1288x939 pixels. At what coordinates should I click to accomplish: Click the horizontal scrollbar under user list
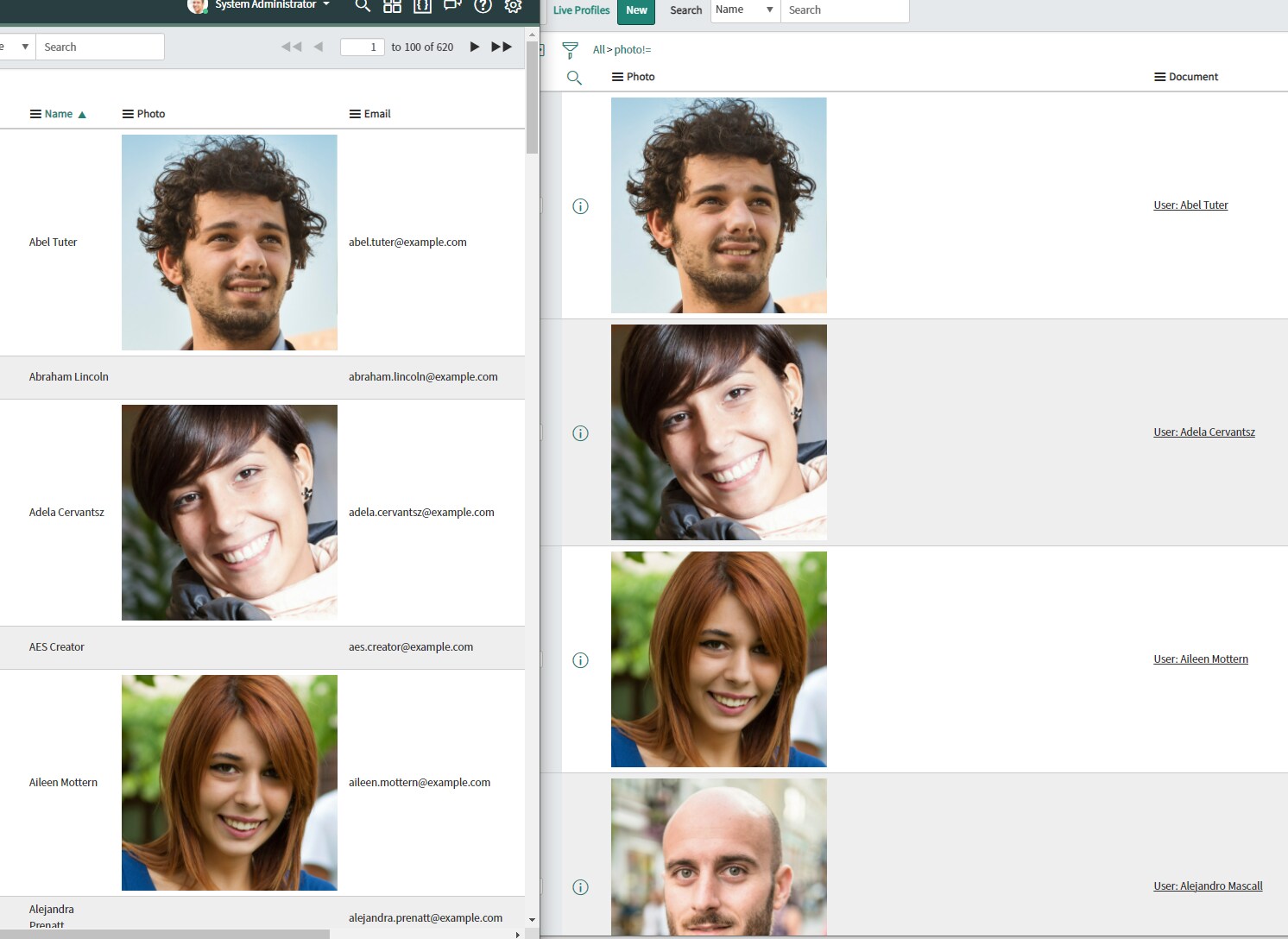tap(165, 935)
